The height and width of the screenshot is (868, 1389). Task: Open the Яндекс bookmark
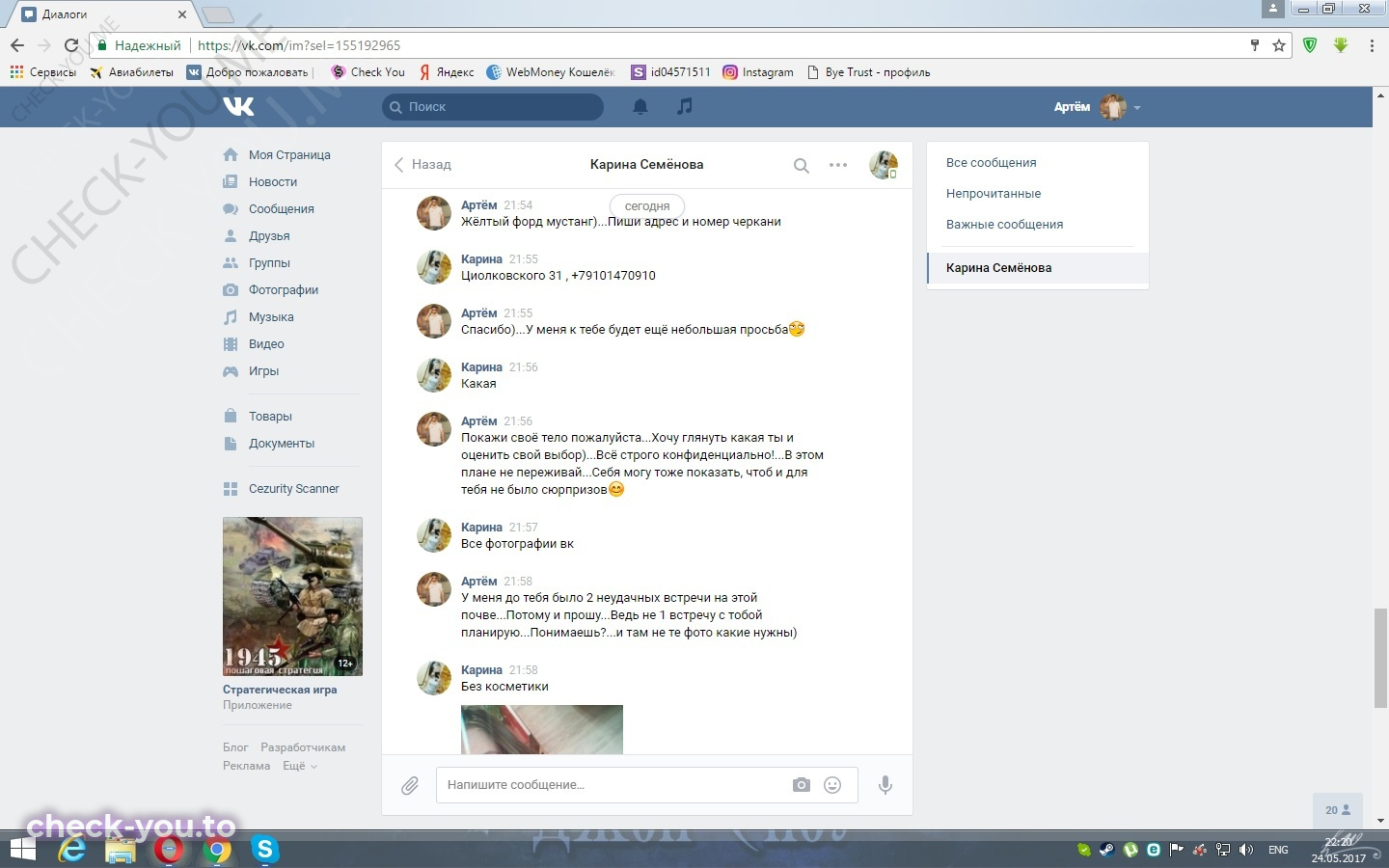click(x=447, y=72)
